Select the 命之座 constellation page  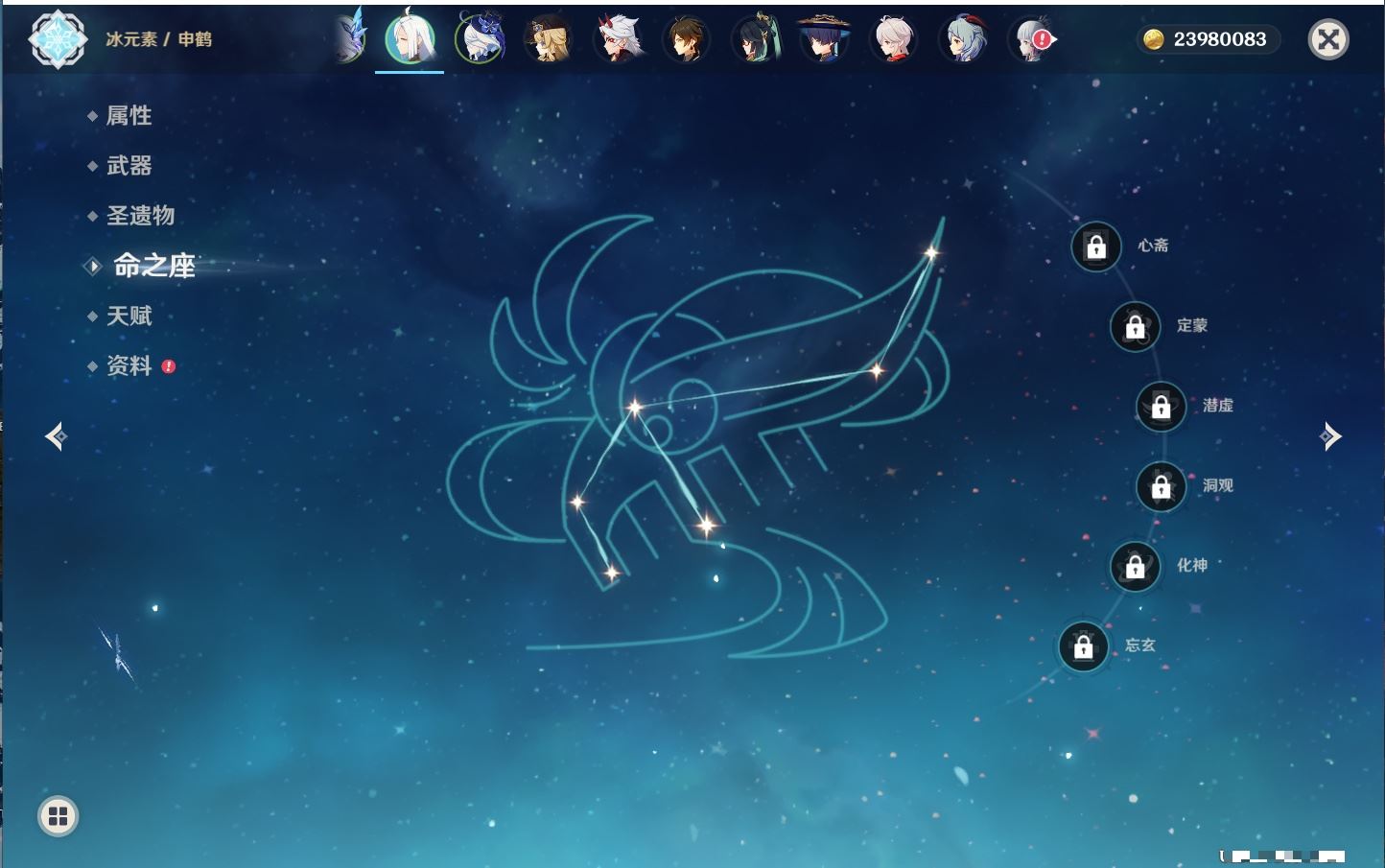pos(153,266)
